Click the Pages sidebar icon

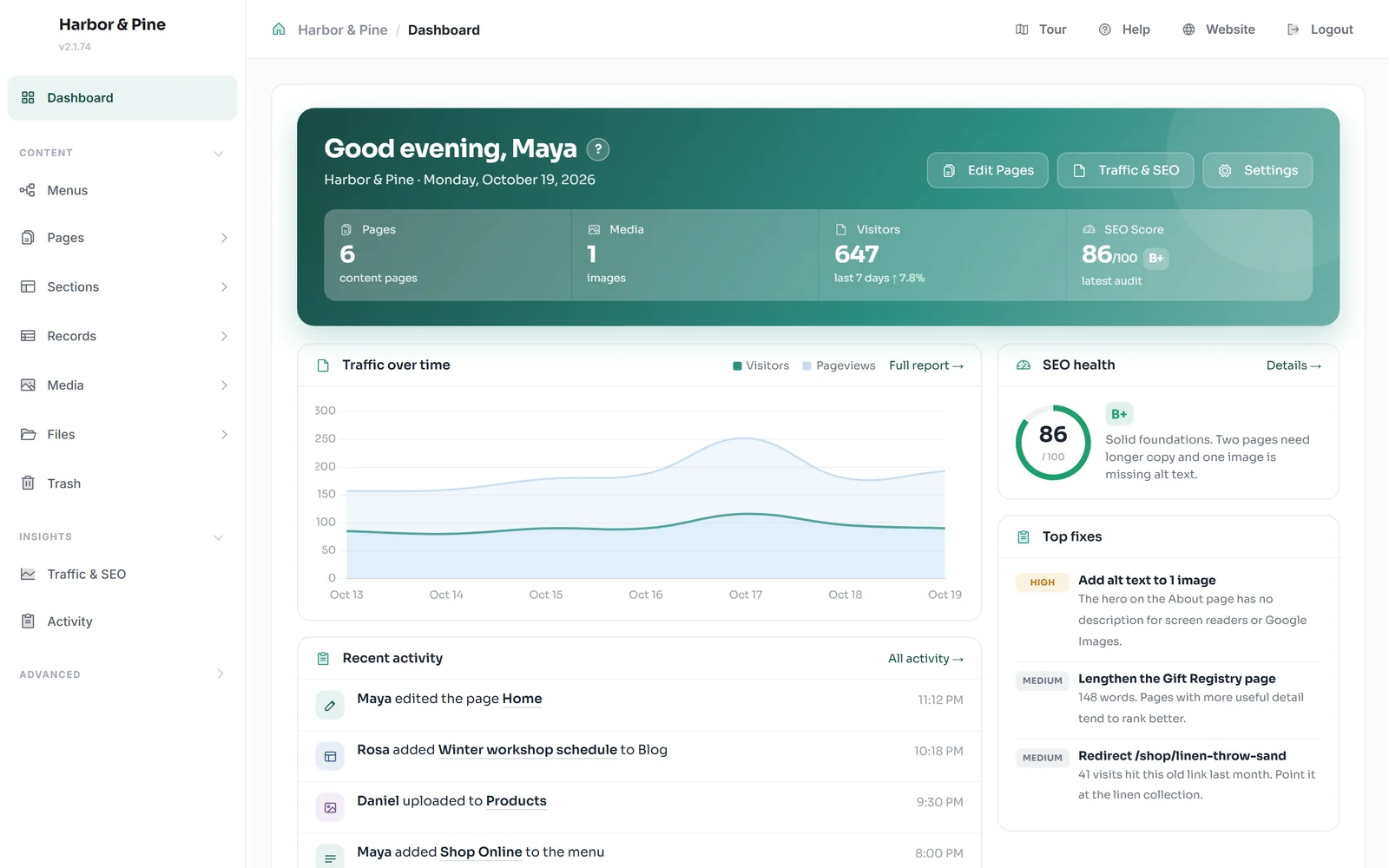tap(28, 238)
